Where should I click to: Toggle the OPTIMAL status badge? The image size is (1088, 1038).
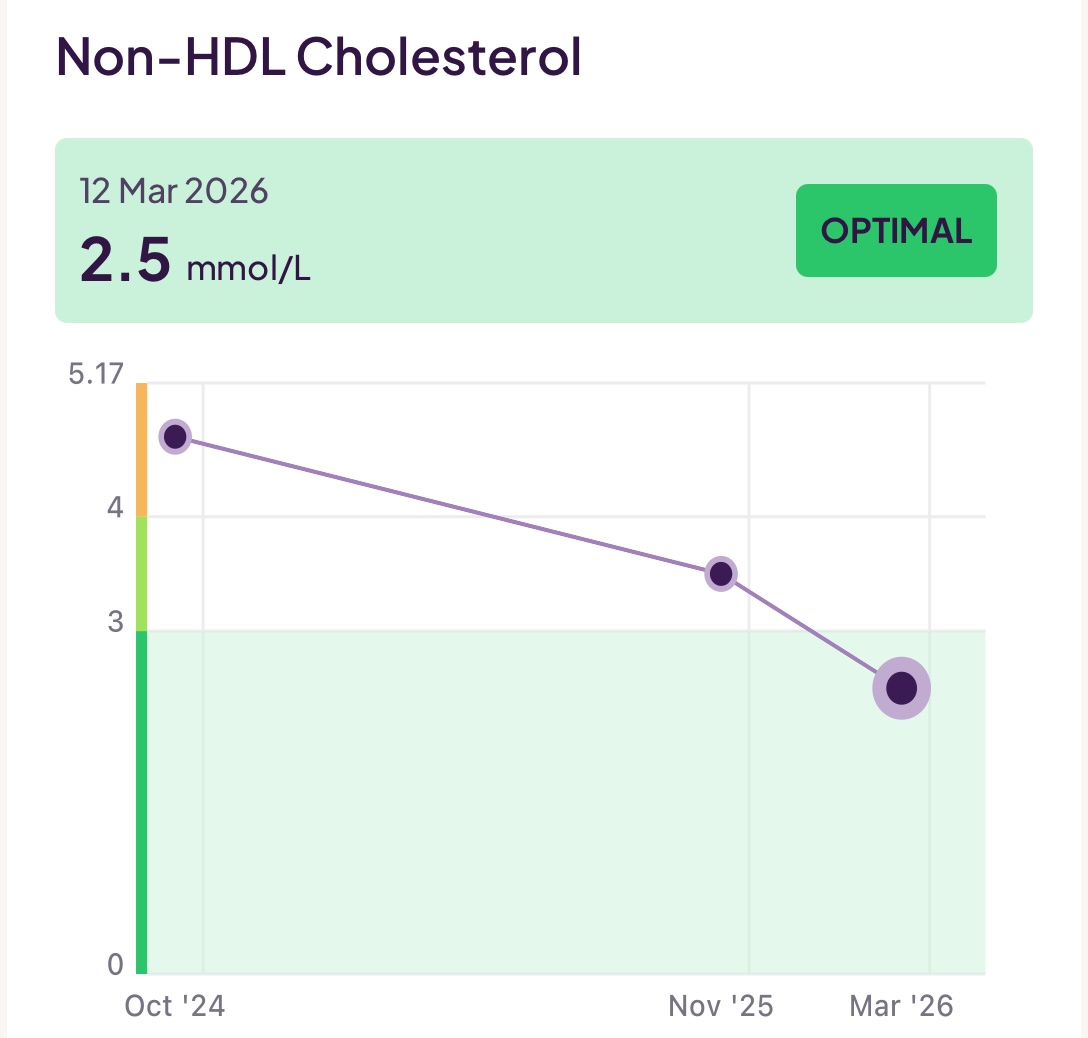point(895,230)
